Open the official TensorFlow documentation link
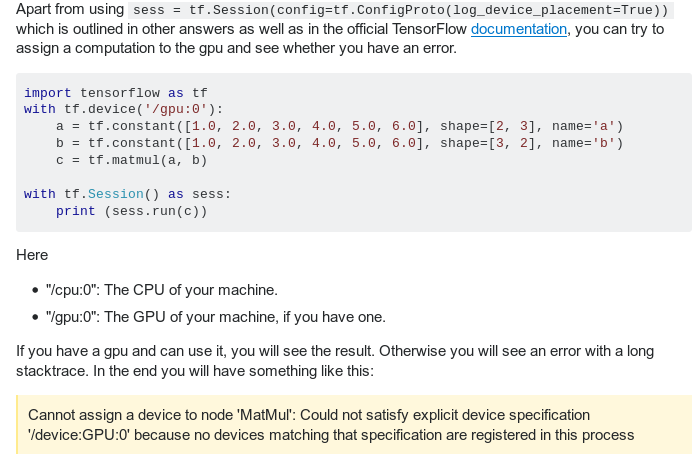This screenshot has height=456, width=692. click(518, 29)
